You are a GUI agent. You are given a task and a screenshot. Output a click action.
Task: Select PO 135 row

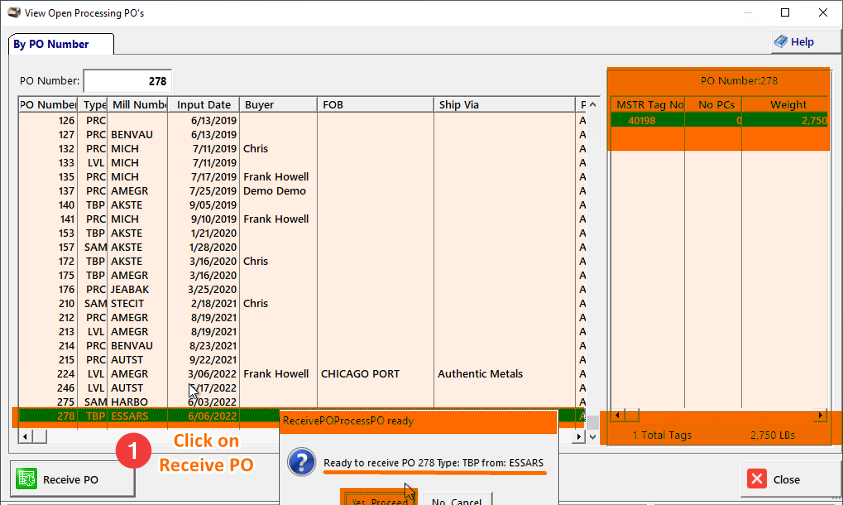point(302,176)
